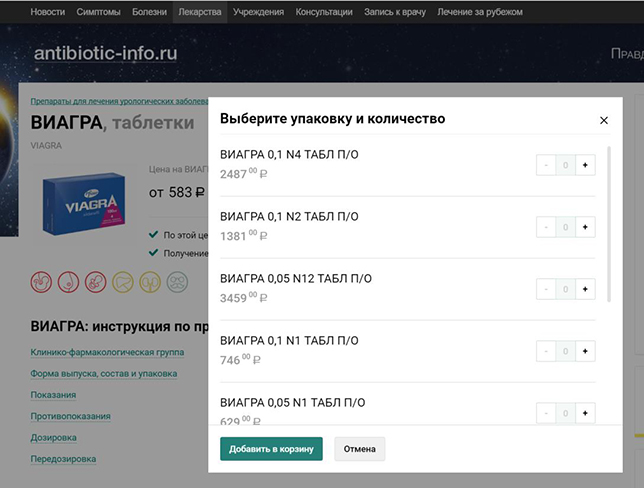The height and width of the screenshot is (488, 644).
Task: Click the elderly patient icon
Action: point(177,282)
